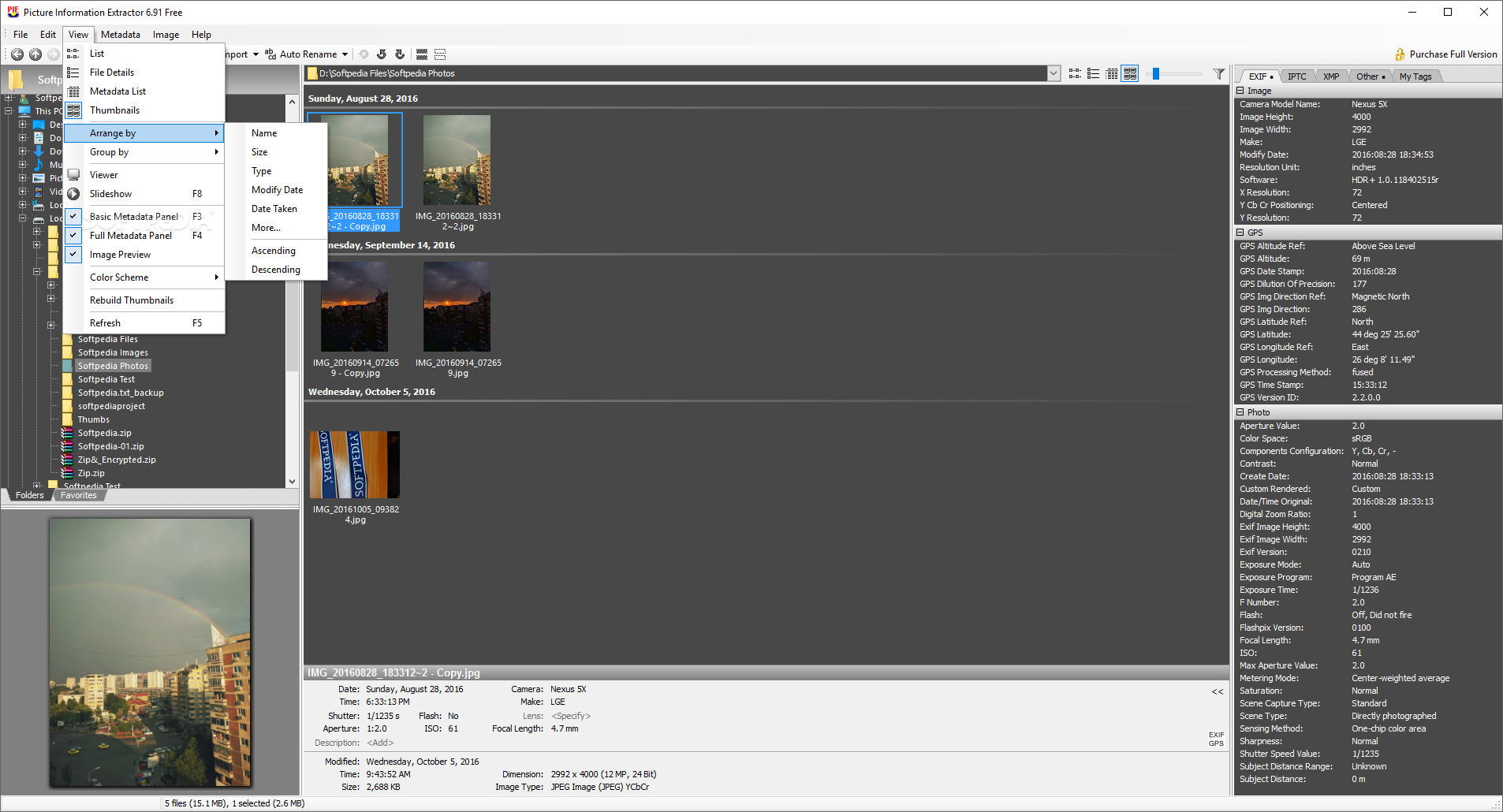The height and width of the screenshot is (812, 1503).
Task: Click the Zip&_Encrypted.zip archive icon
Action: [68, 460]
